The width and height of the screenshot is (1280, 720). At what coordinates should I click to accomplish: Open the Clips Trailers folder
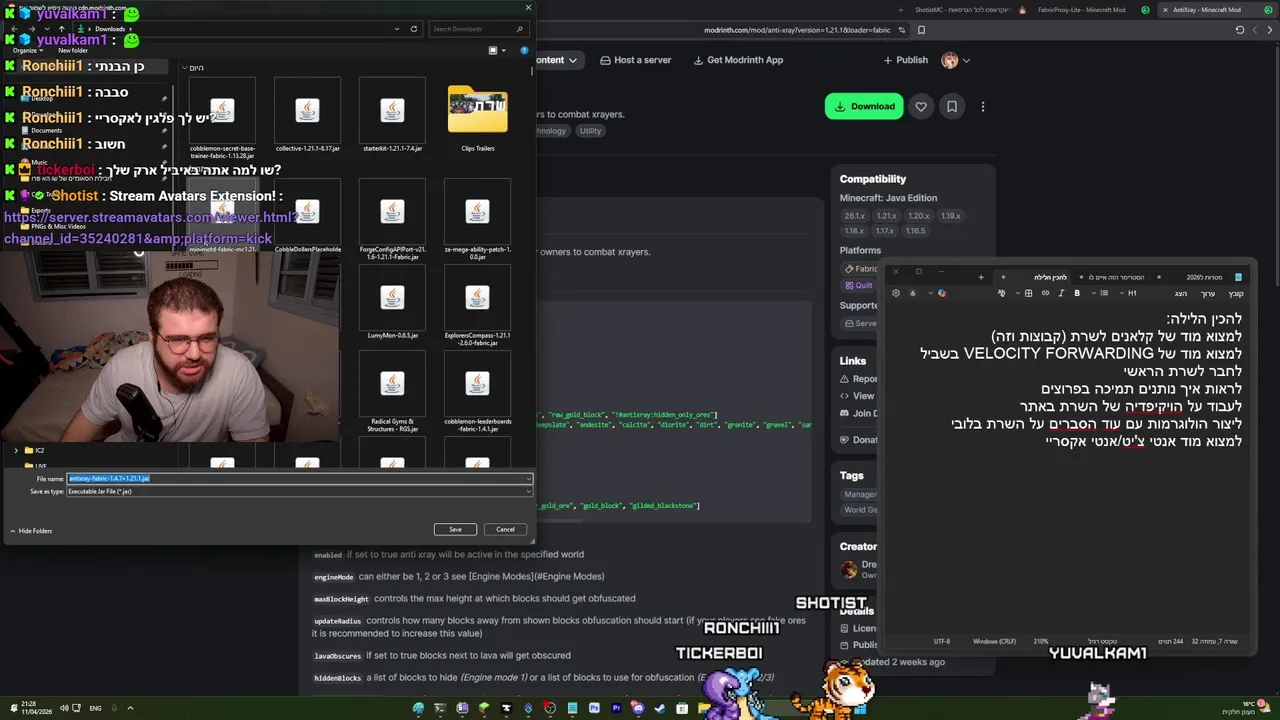477,117
